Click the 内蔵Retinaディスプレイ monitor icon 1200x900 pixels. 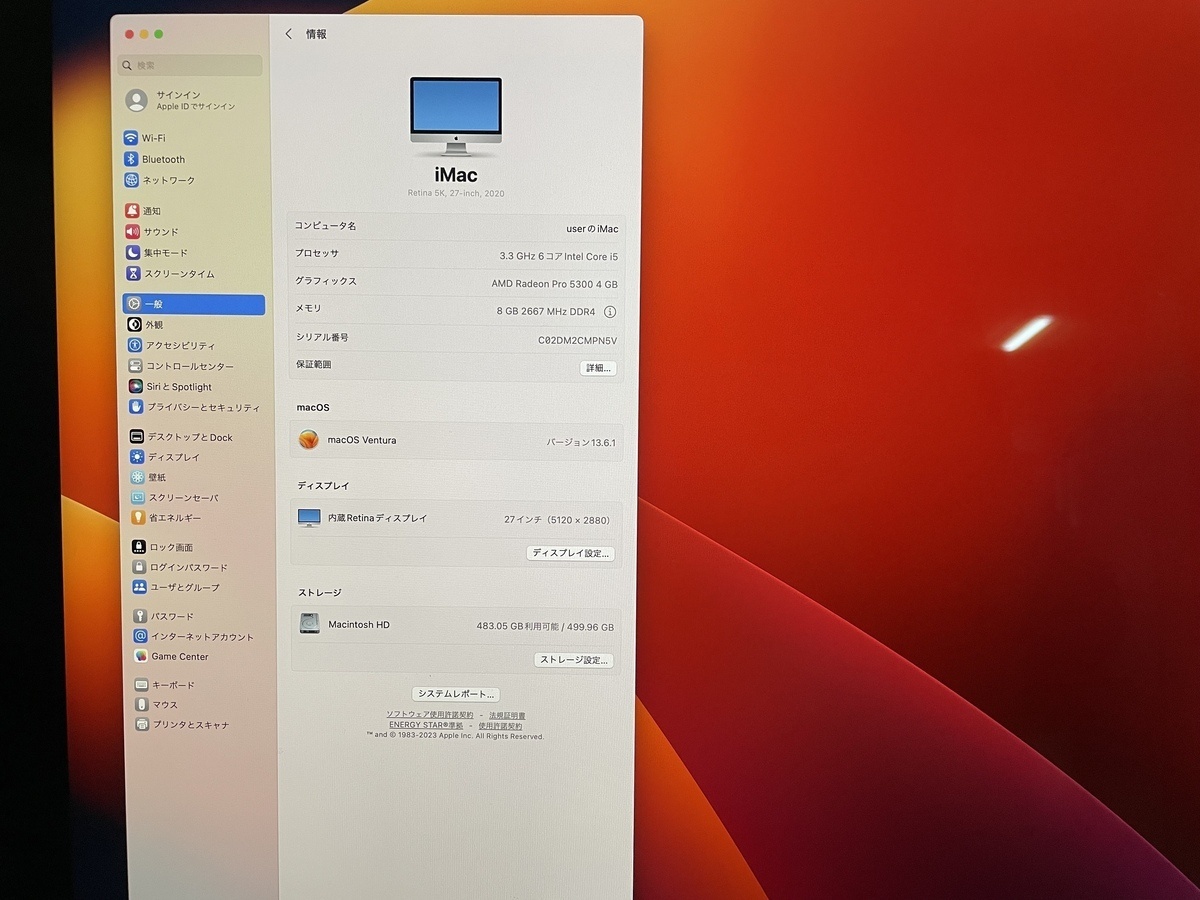point(309,518)
